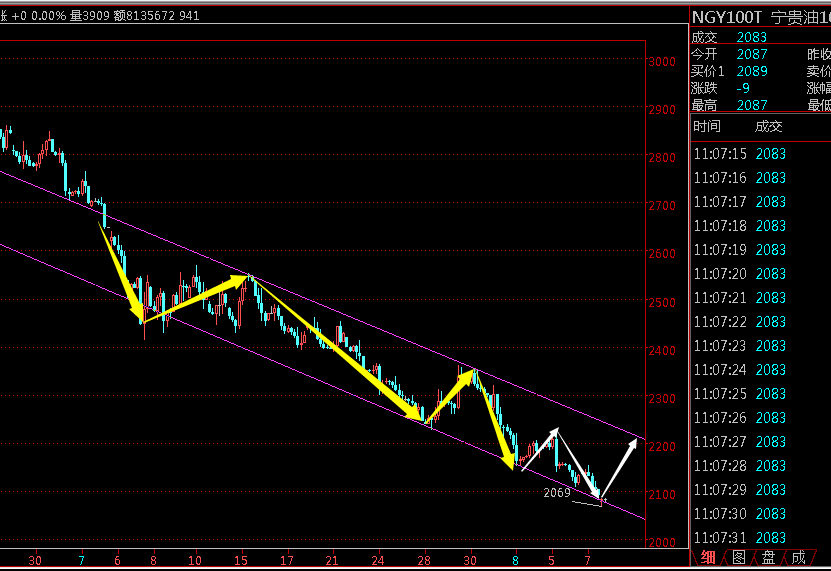Select the 11:07:21 tick row
831x571 pixels.
740,297
